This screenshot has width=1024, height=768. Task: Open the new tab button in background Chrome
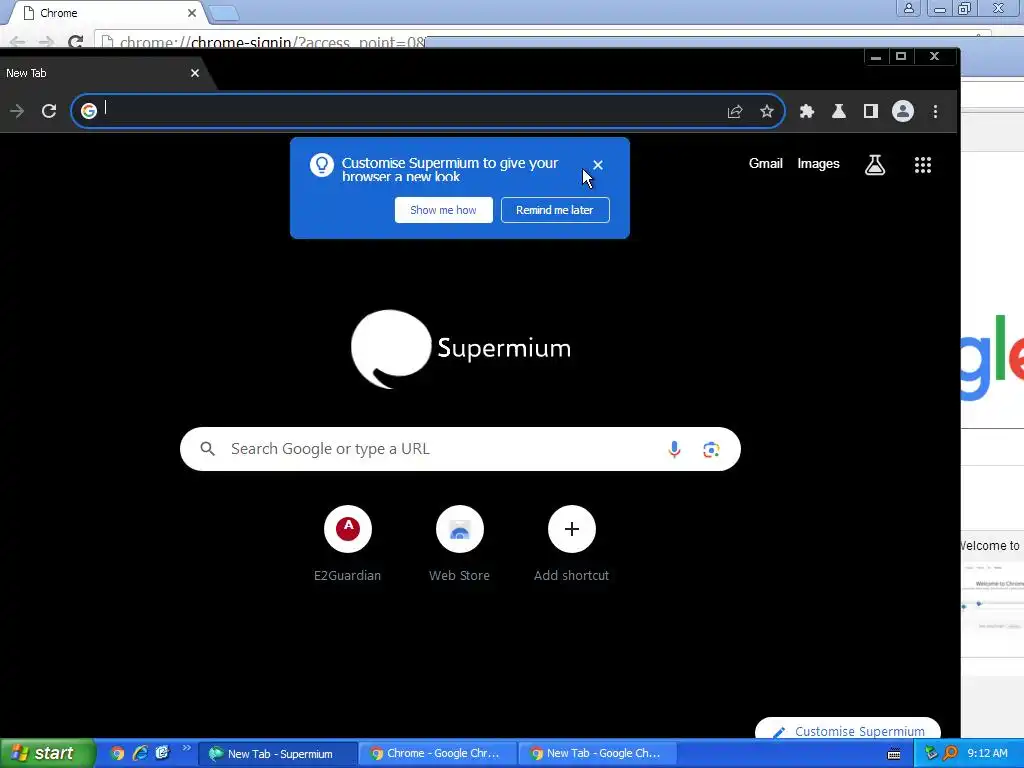(223, 13)
